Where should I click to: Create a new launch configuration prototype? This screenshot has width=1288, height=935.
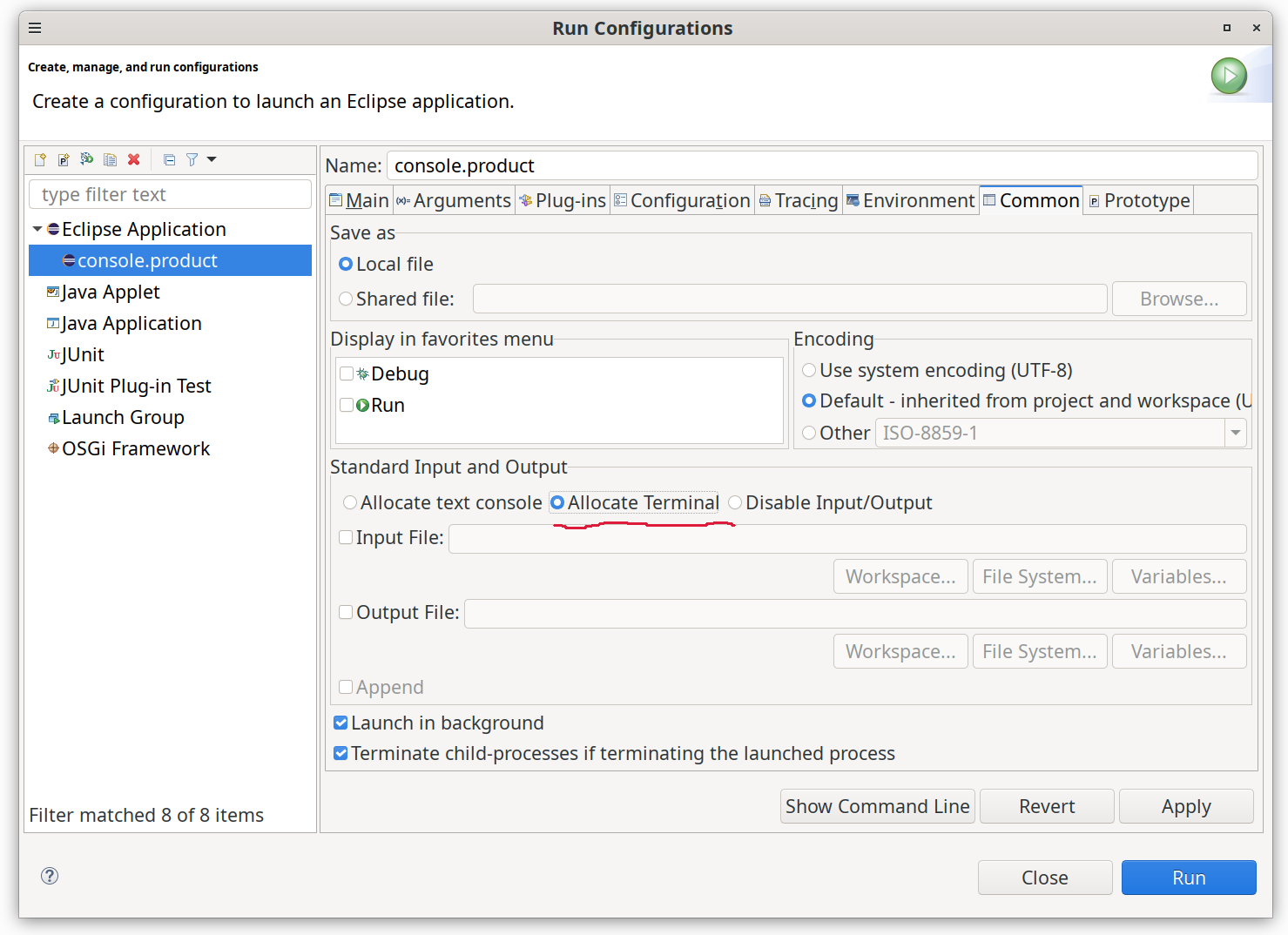63,159
